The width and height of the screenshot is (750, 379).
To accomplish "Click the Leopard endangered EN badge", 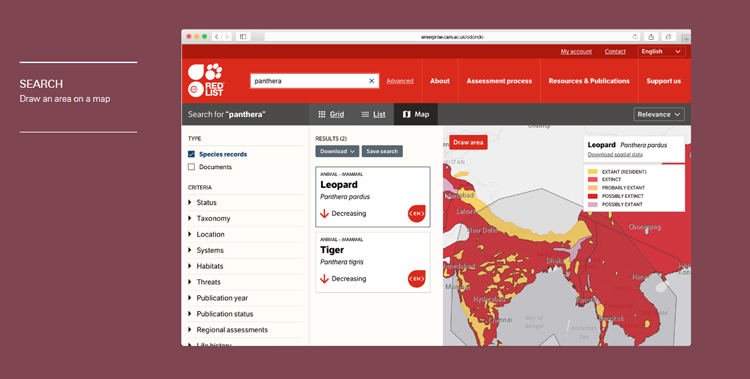I will point(417,213).
